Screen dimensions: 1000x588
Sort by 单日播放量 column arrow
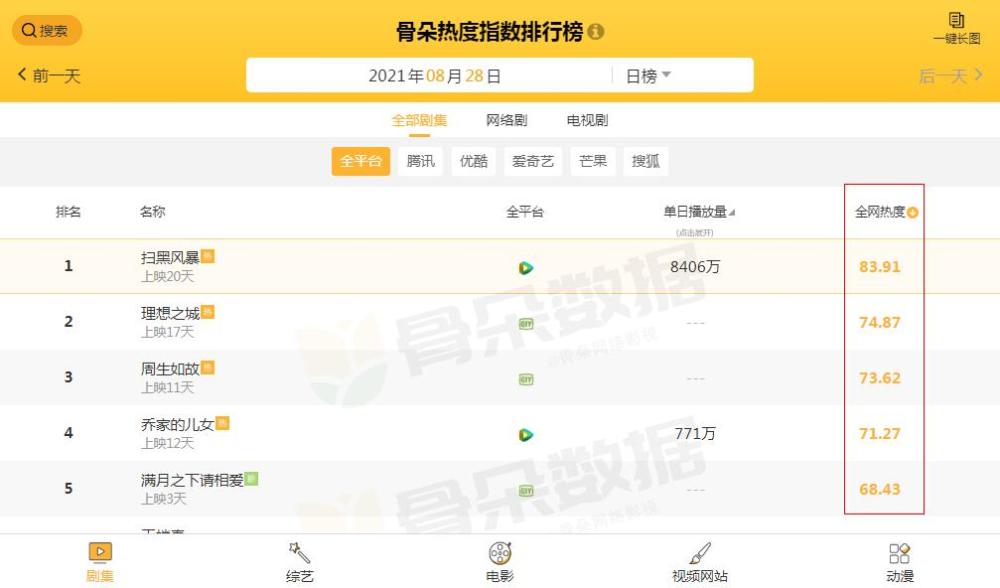[732, 213]
